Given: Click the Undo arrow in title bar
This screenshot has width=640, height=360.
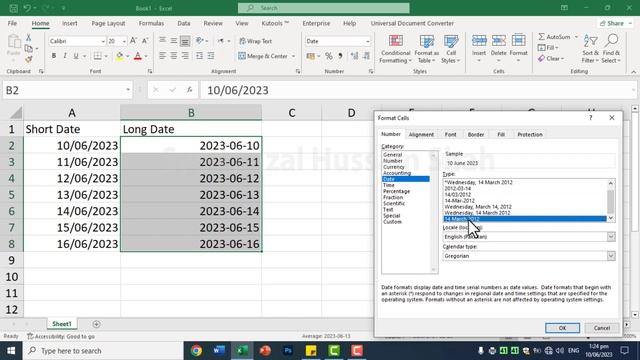Looking at the screenshot, I should (x=27, y=8).
